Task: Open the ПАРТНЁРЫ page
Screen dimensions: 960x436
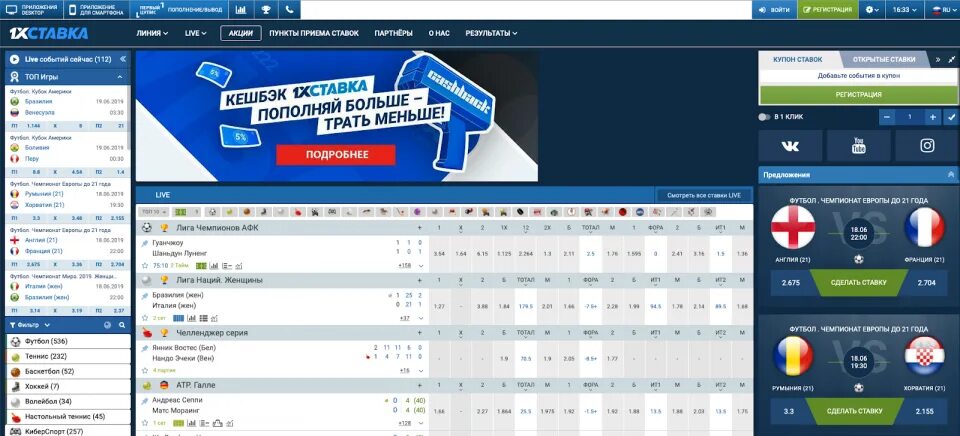Action: click(393, 33)
